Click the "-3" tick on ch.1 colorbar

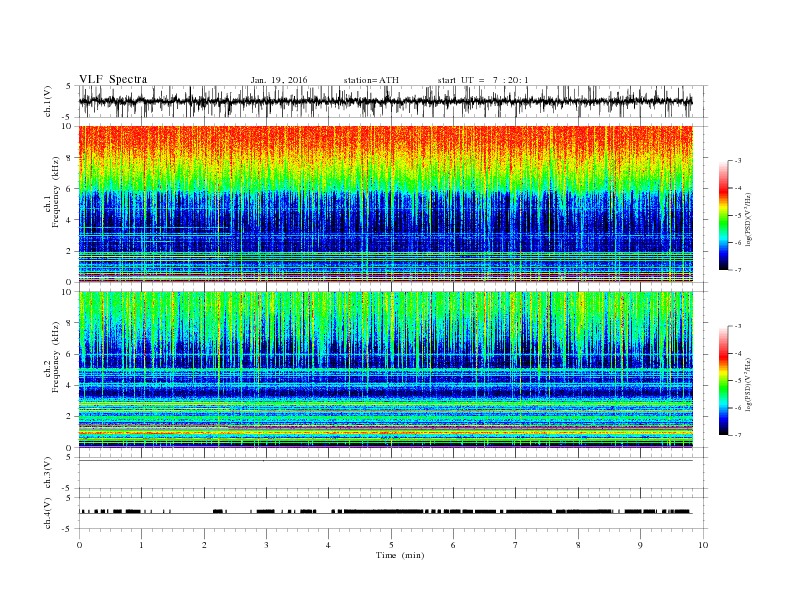[738, 161]
